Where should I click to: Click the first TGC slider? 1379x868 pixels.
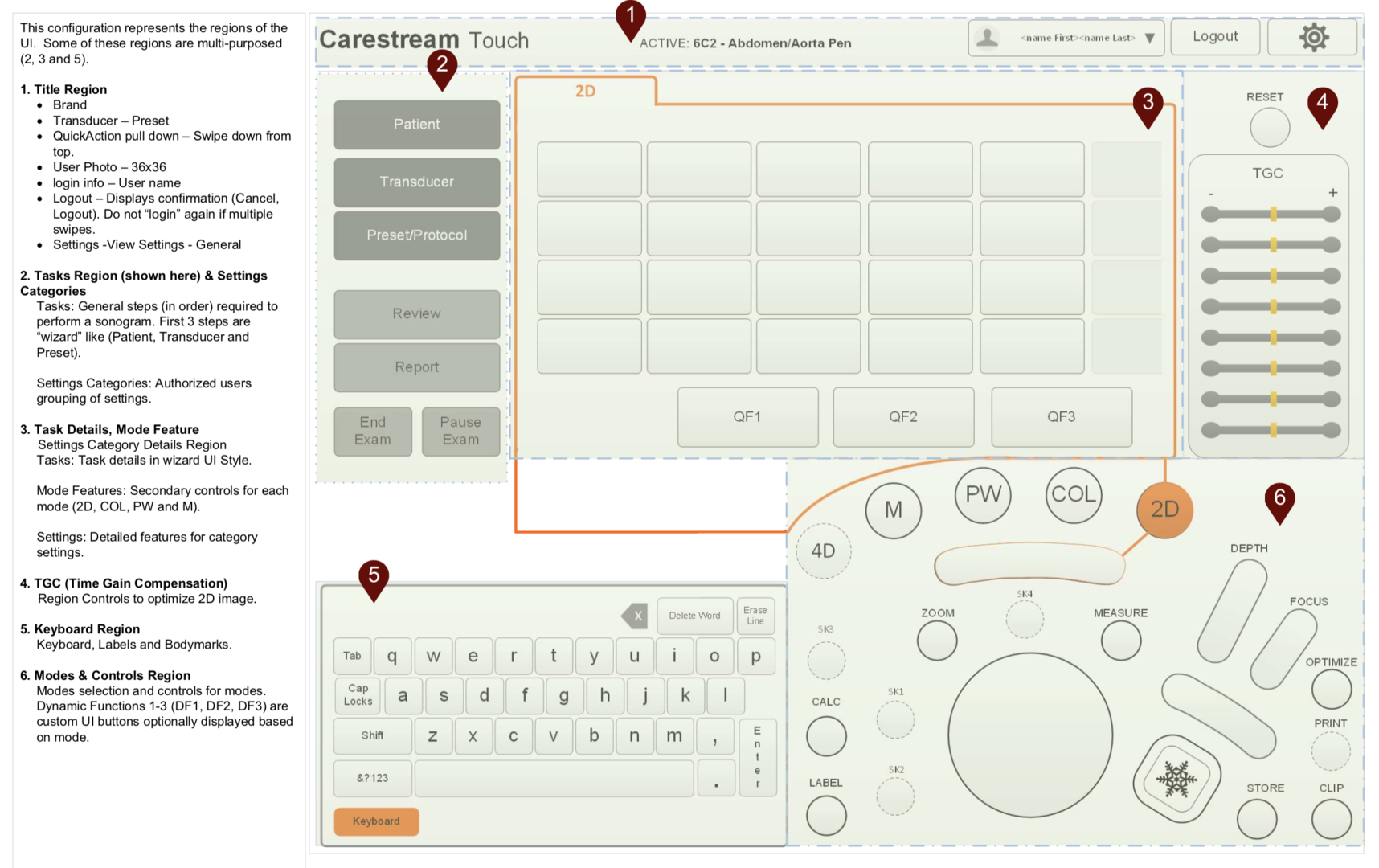[1271, 214]
